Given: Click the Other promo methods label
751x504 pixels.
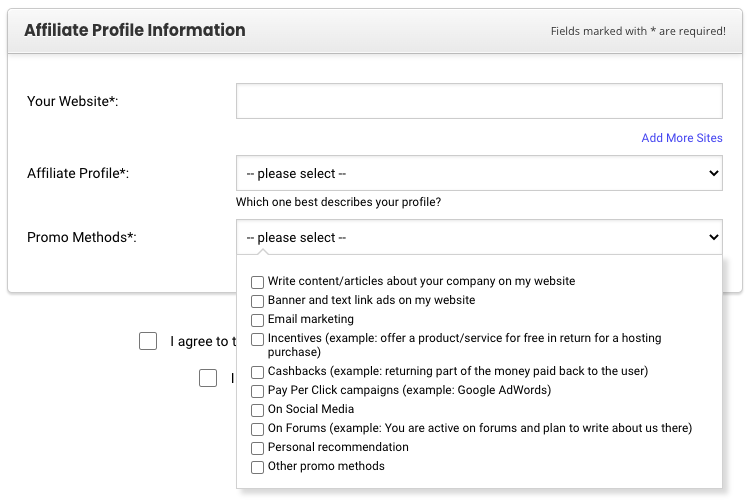Looking at the screenshot, I should click(x=326, y=466).
